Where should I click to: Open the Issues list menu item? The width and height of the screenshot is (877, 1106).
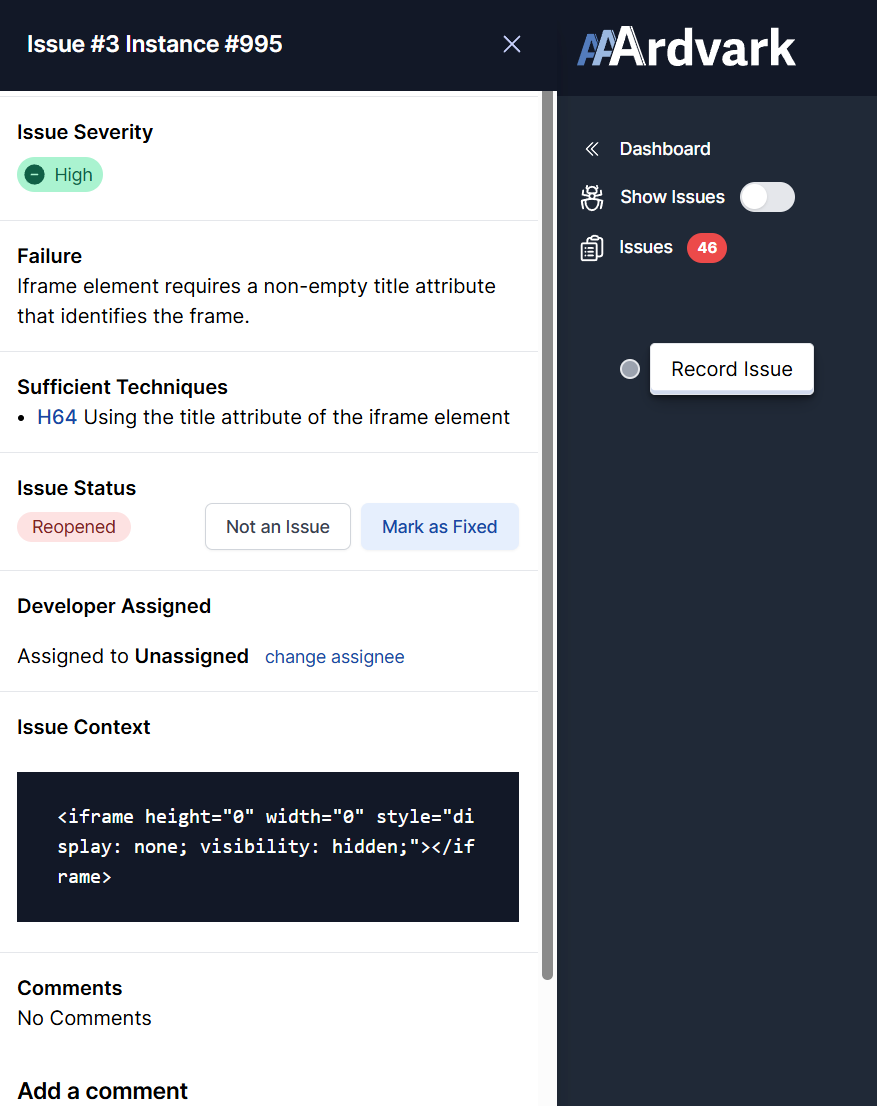click(646, 247)
